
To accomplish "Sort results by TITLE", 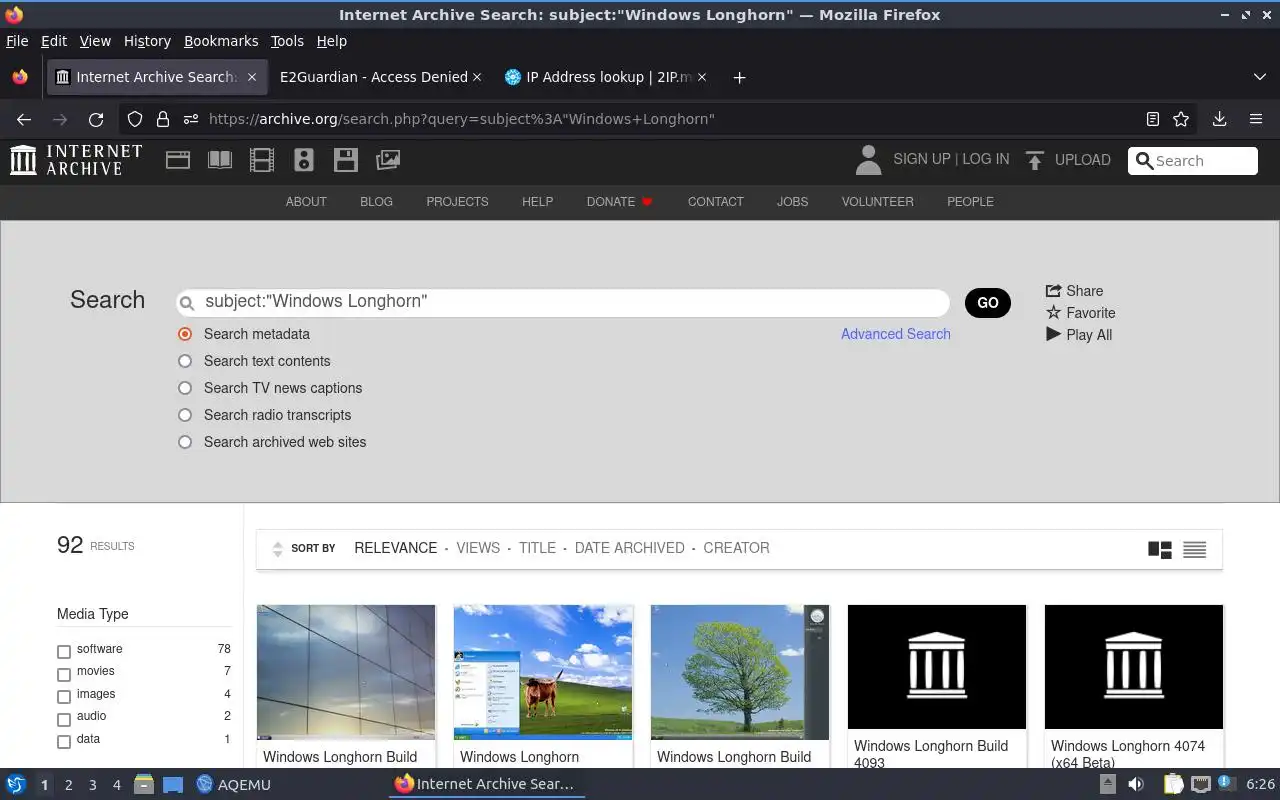I will point(537,548).
